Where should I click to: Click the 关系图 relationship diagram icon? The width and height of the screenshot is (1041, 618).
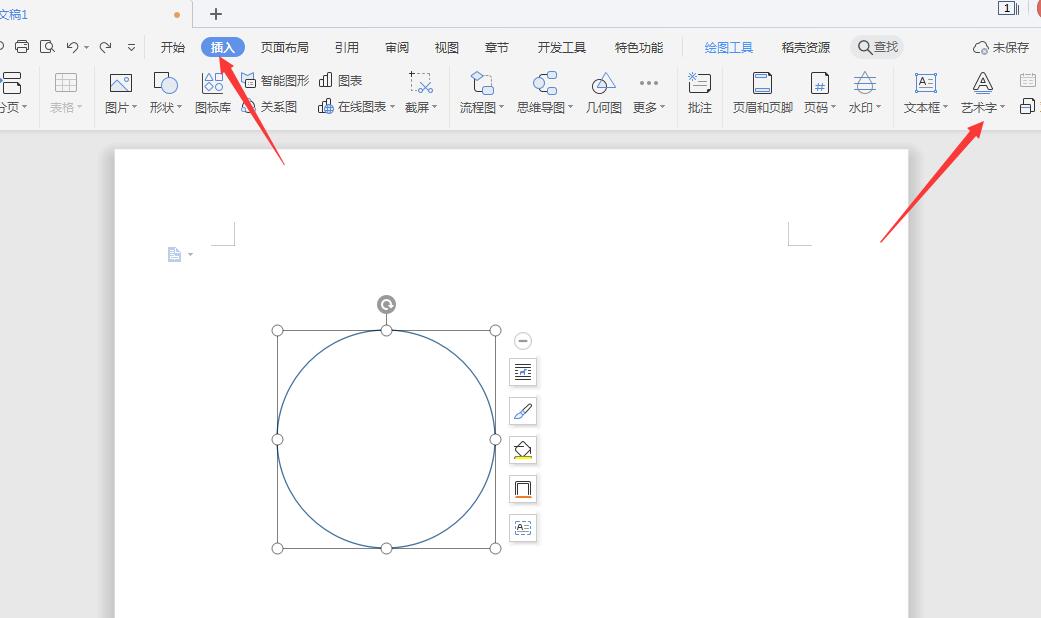point(270,107)
